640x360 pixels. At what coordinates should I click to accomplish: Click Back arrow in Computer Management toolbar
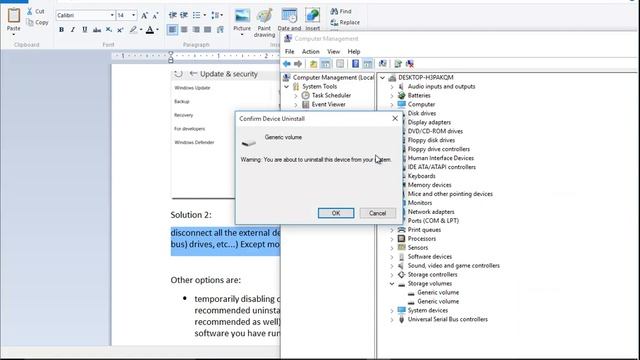pyautogui.click(x=287, y=64)
